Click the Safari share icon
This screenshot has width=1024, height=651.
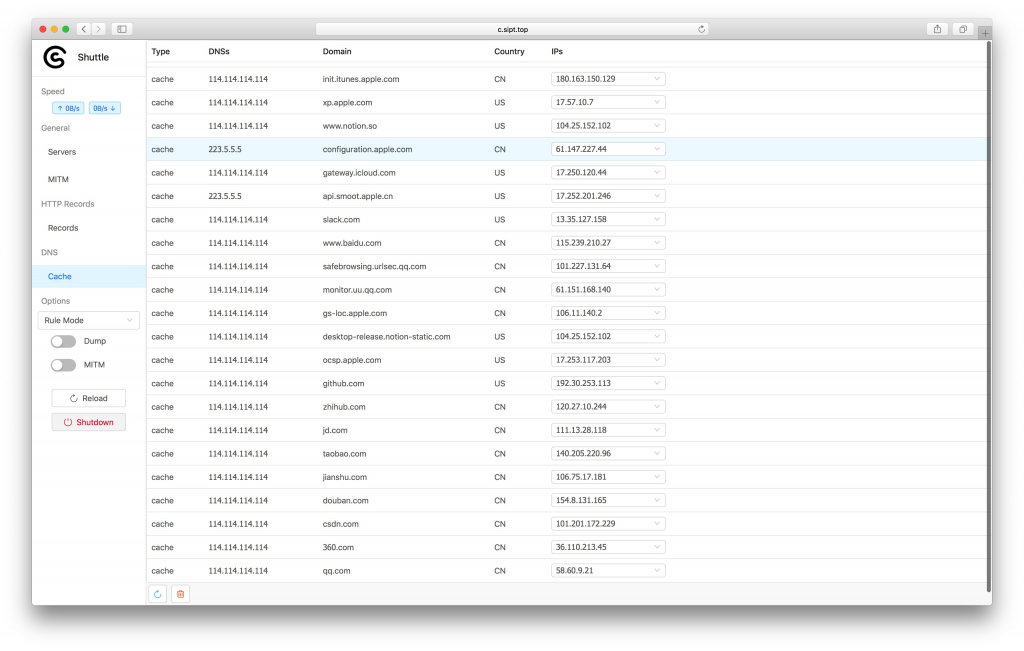[937, 29]
